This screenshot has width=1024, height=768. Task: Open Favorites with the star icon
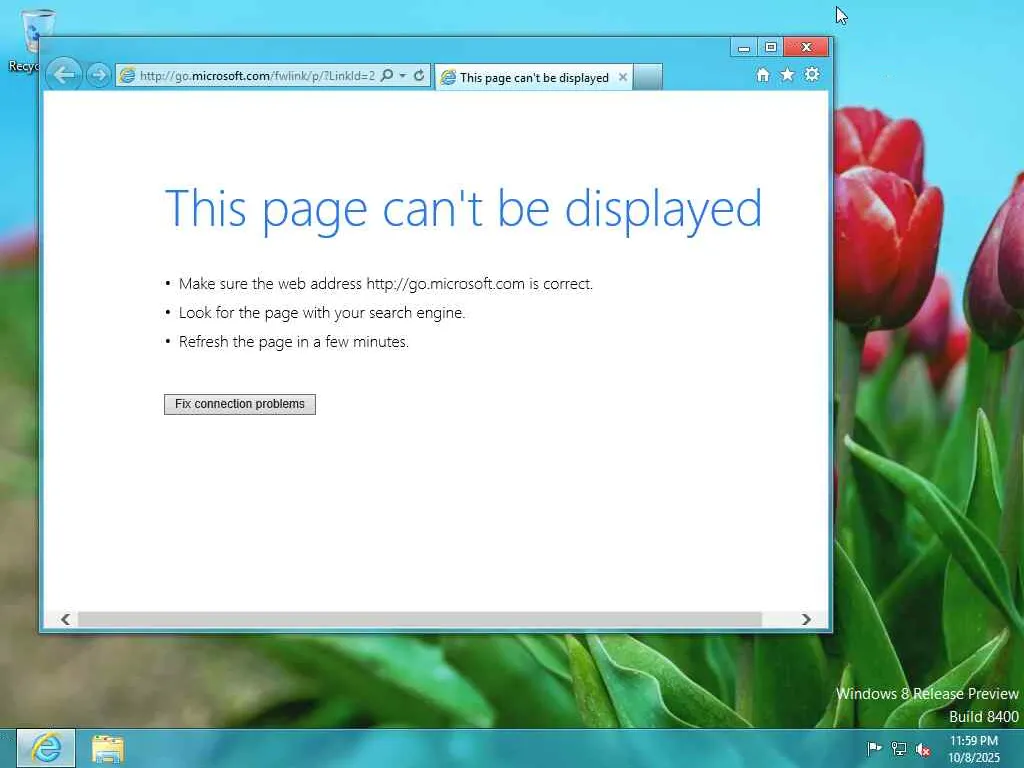[x=788, y=75]
